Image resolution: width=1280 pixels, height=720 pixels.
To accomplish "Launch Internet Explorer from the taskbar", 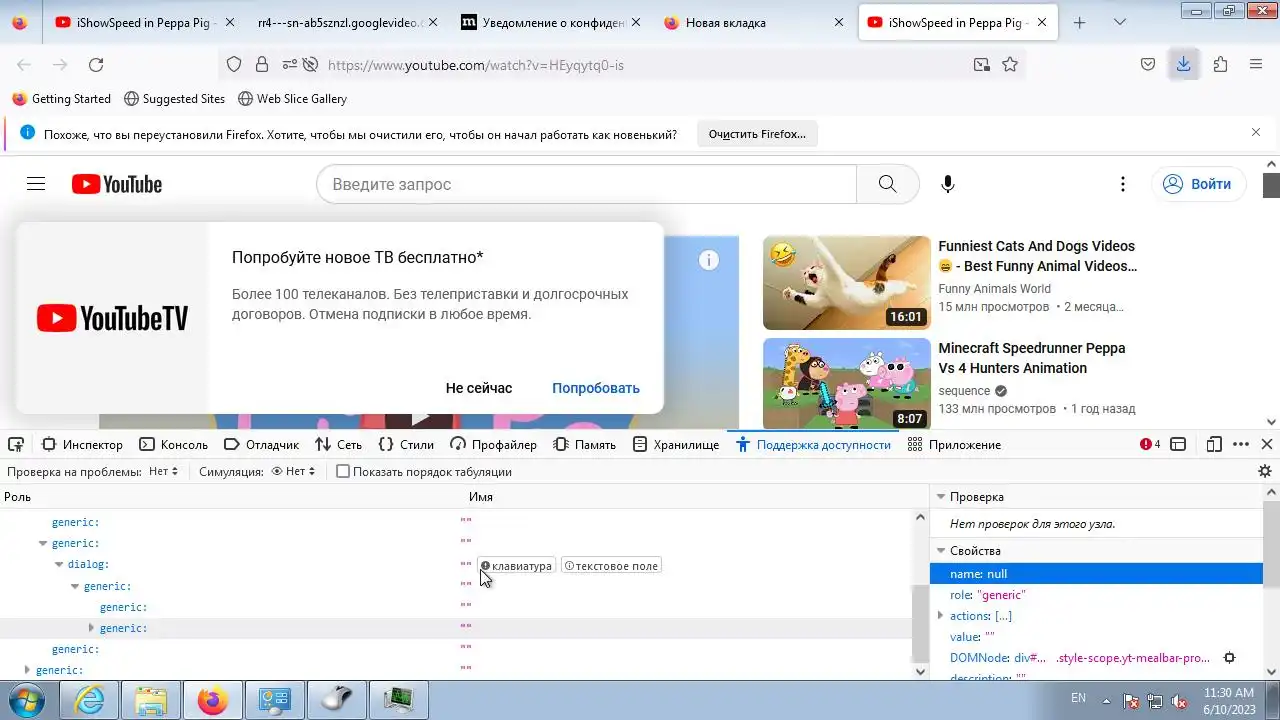I will [x=90, y=700].
